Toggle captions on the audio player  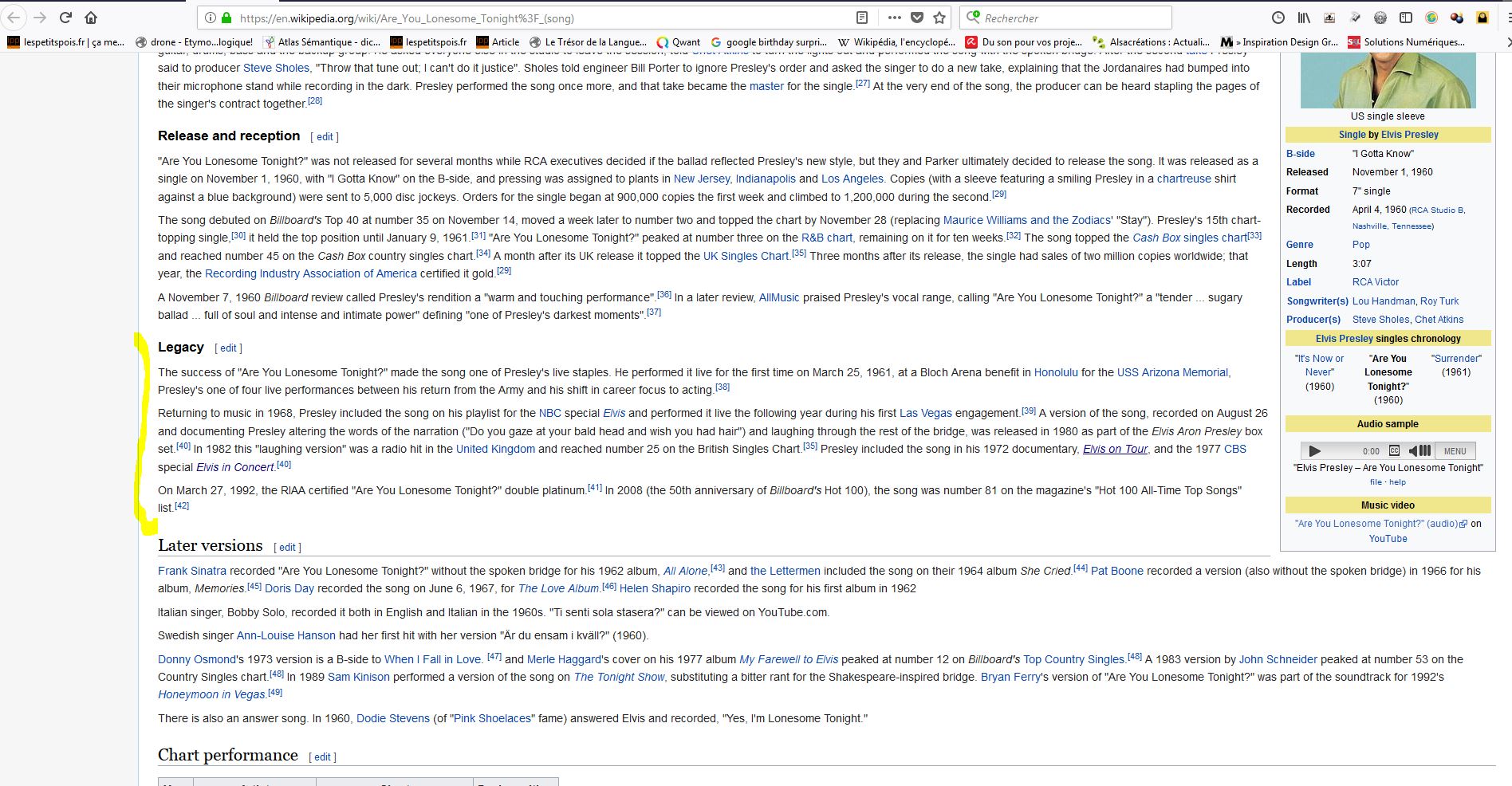tap(1395, 450)
